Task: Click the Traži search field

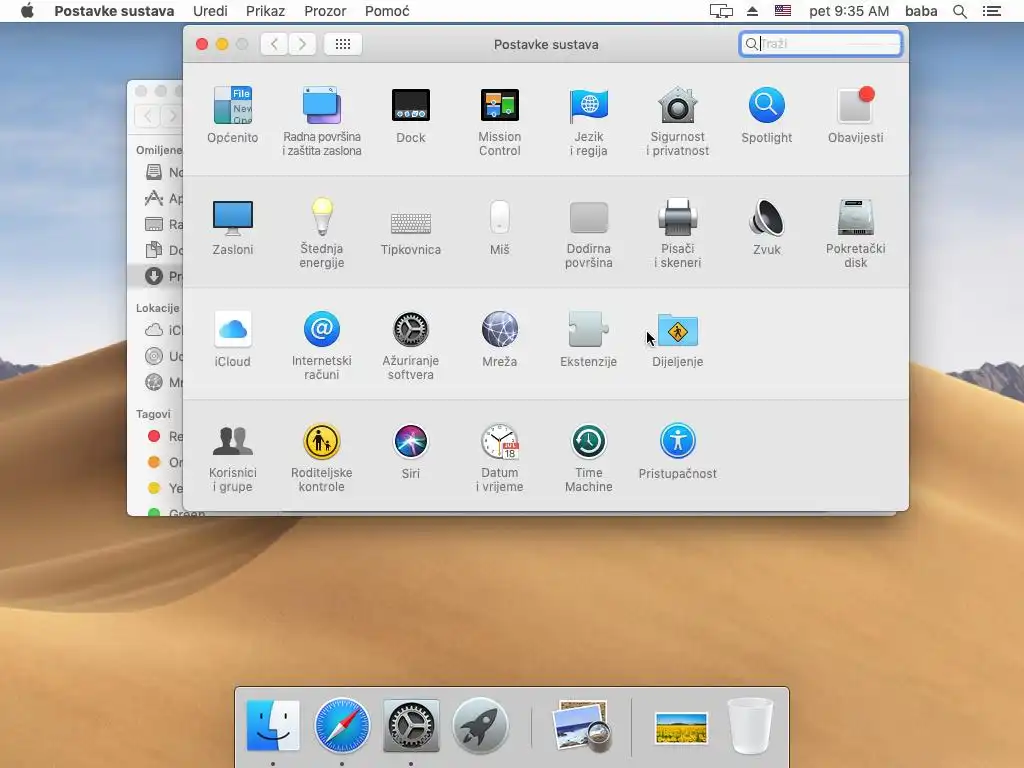Action: click(x=821, y=44)
